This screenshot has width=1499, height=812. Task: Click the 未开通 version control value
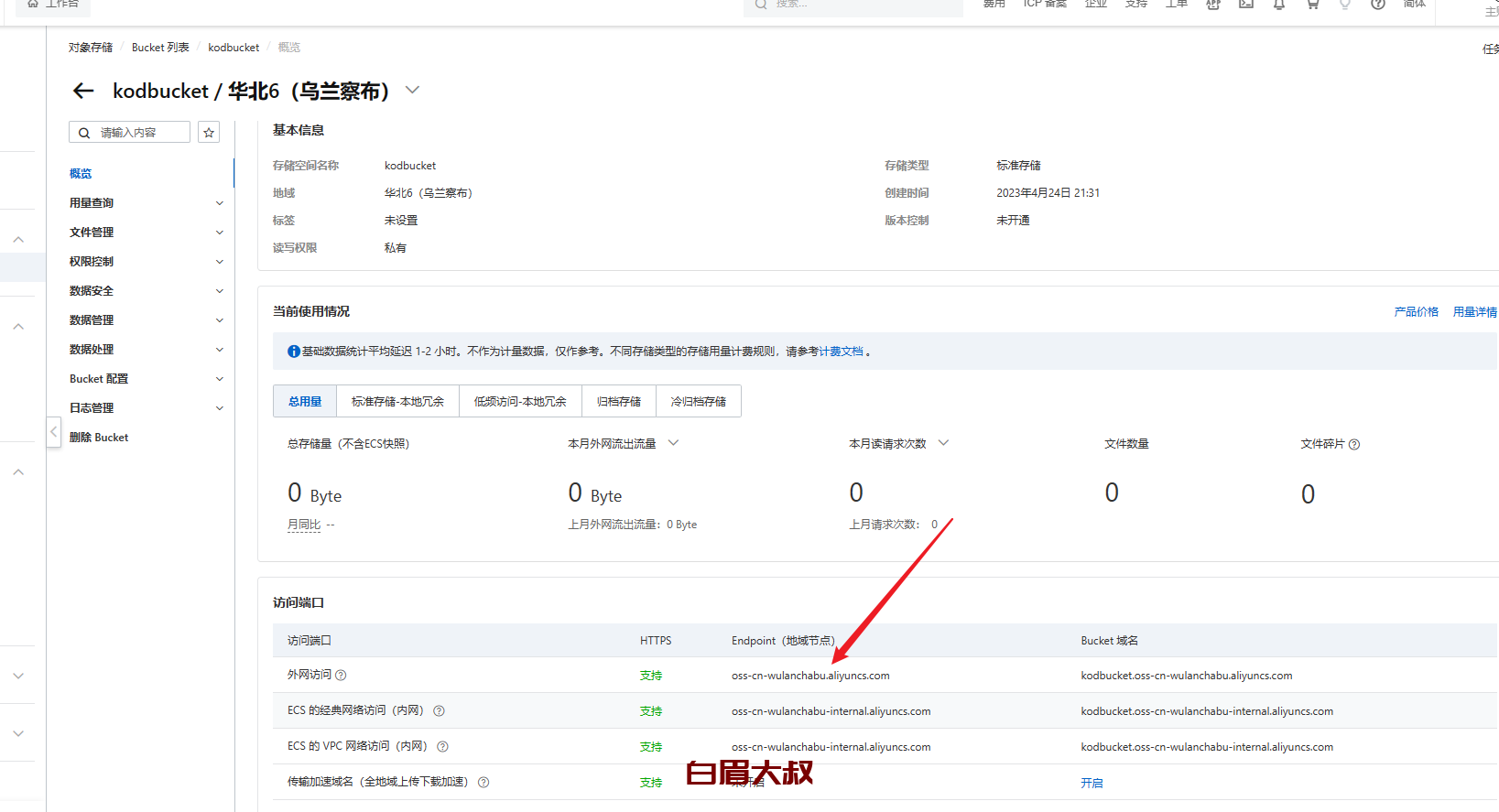[x=1013, y=221]
